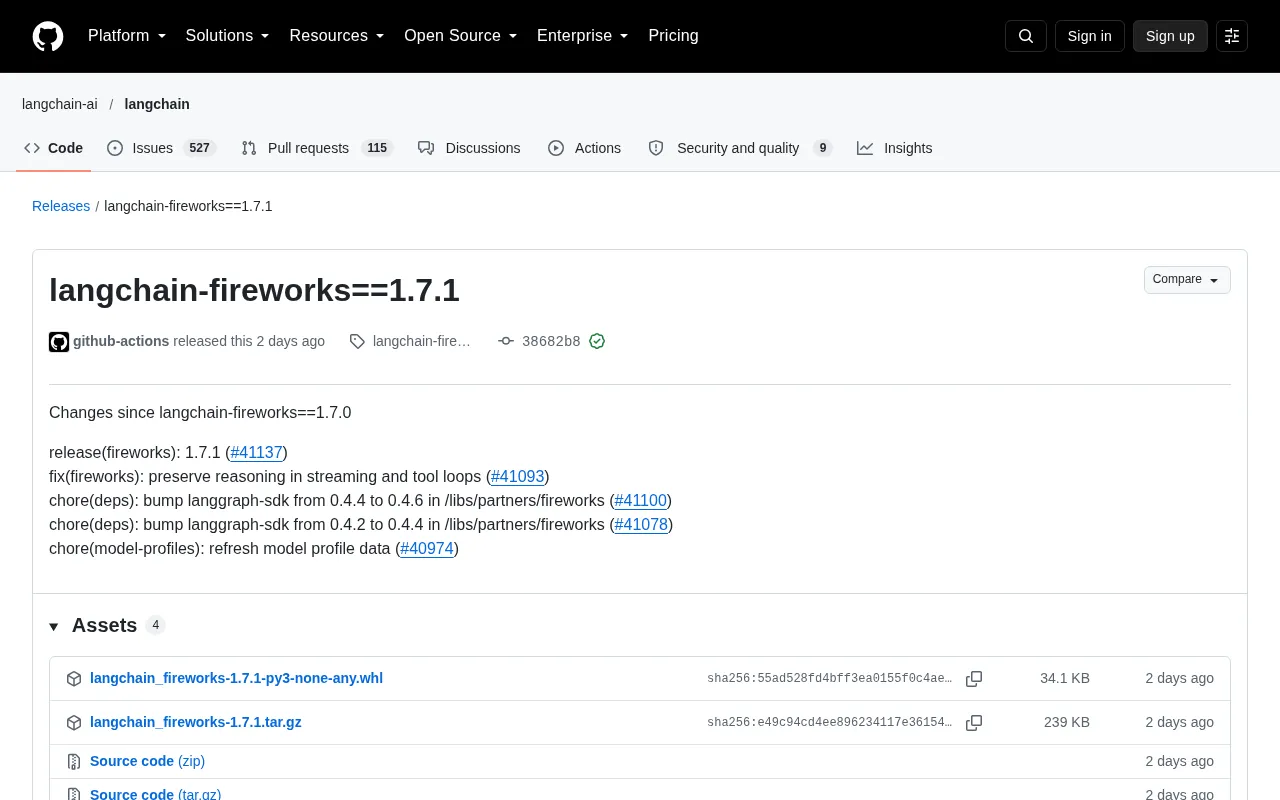Go to langchain-ai organization
1280x800 pixels.
(60, 104)
